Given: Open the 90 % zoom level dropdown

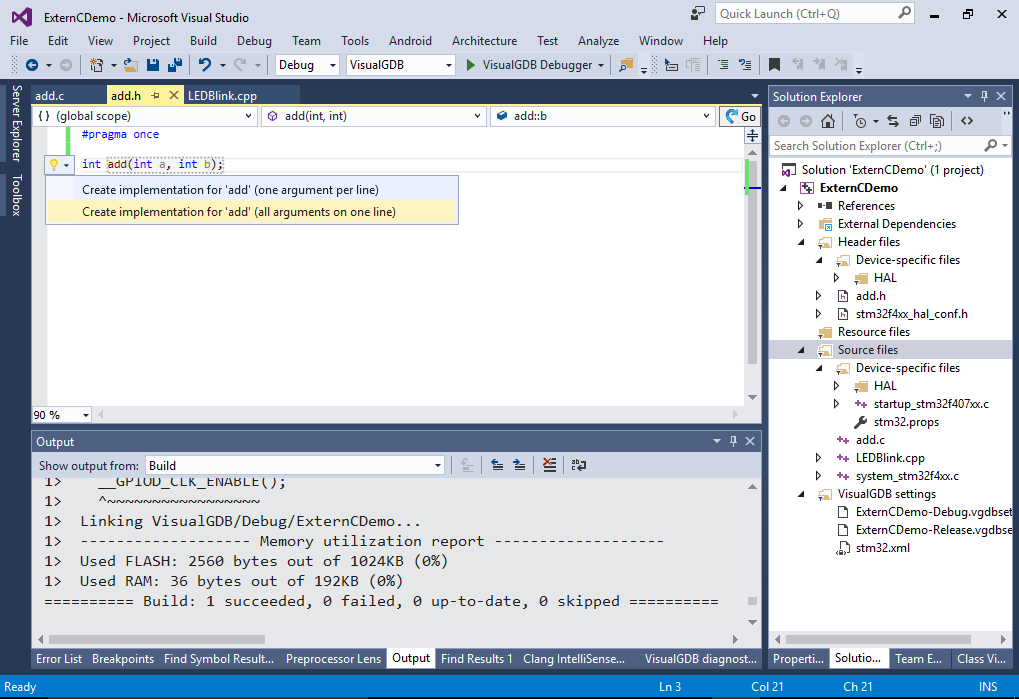Looking at the screenshot, I should click(x=62, y=414).
